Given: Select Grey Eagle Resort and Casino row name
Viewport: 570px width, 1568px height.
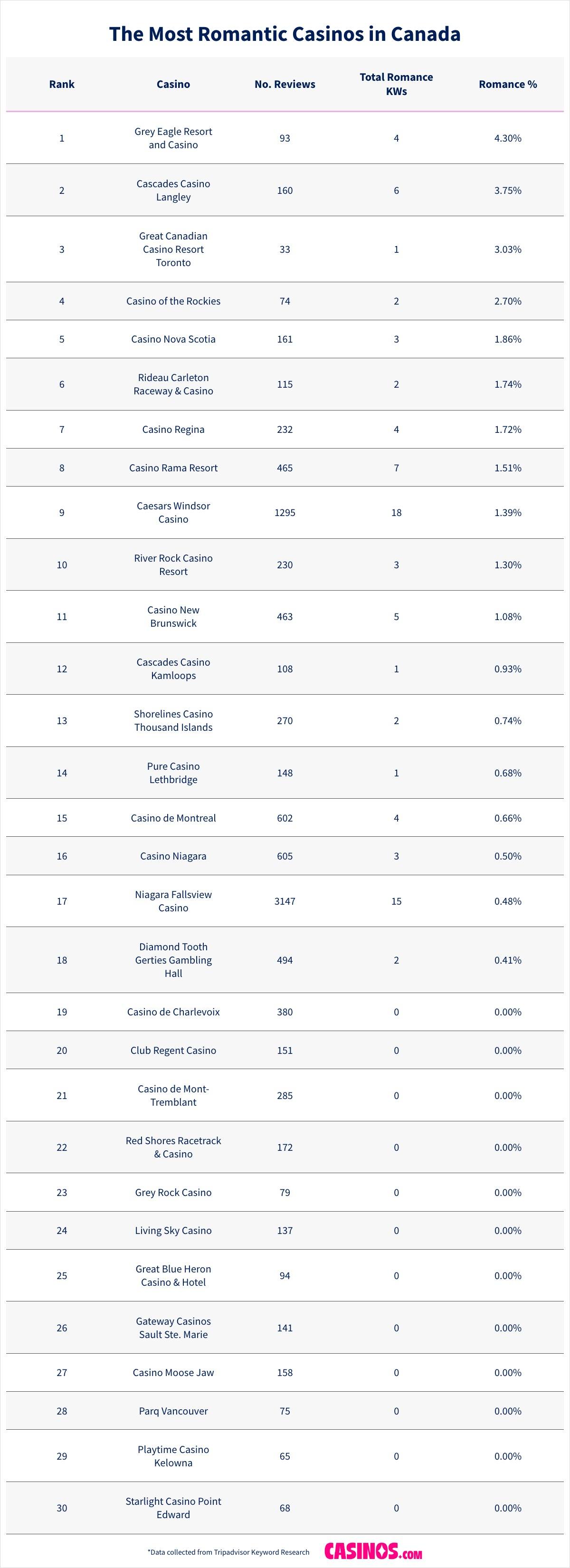Looking at the screenshot, I should click(173, 138).
